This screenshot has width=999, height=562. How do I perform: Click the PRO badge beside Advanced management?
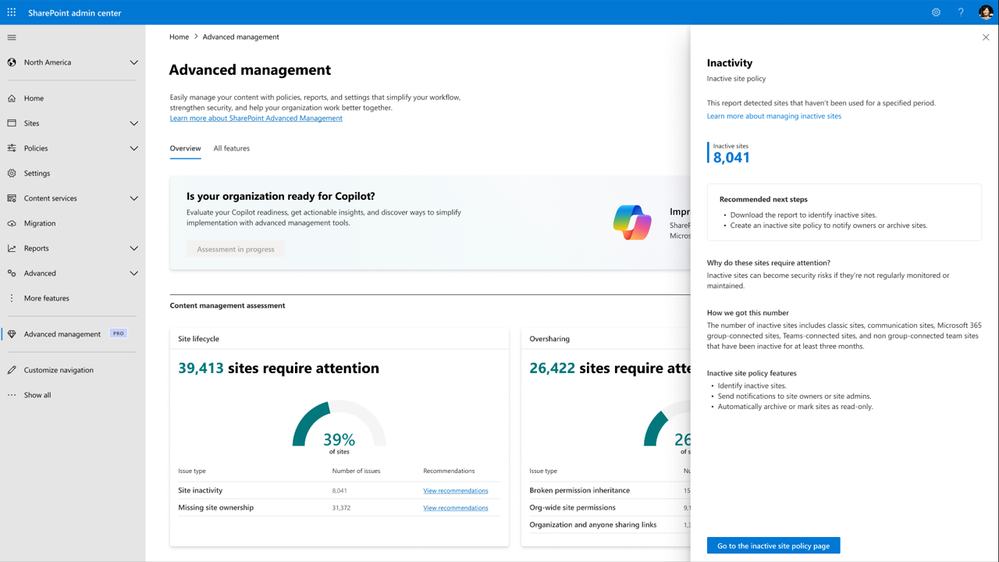click(x=119, y=333)
